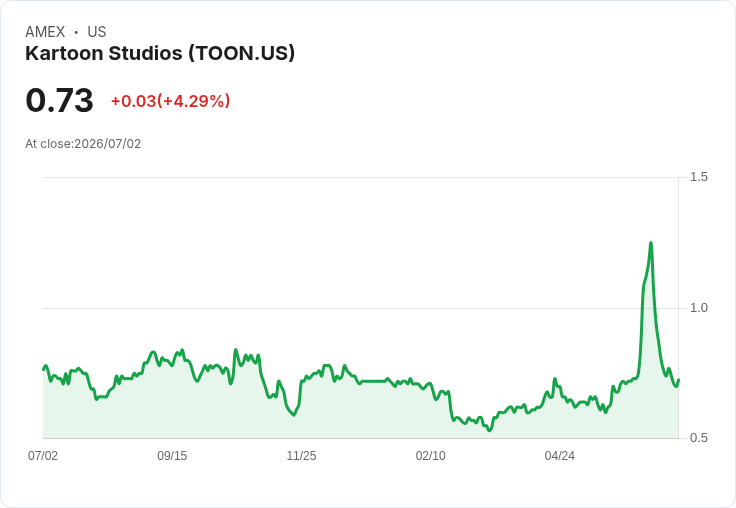Click the 0.73 current price
Screen dimensions: 736x508
pyautogui.click(x=60, y=100)
